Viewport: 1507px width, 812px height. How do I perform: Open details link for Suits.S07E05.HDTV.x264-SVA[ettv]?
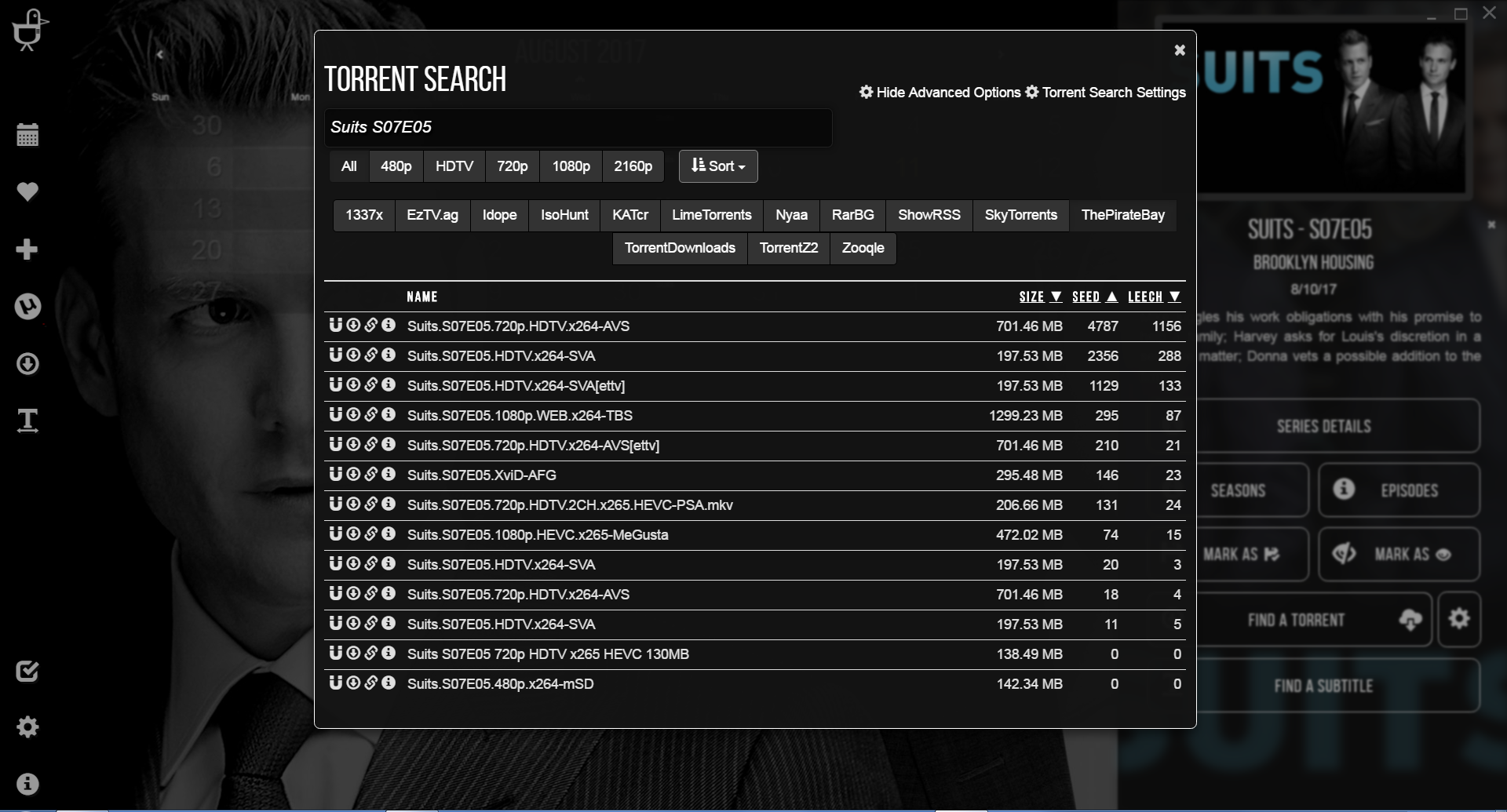click(371, 384)
